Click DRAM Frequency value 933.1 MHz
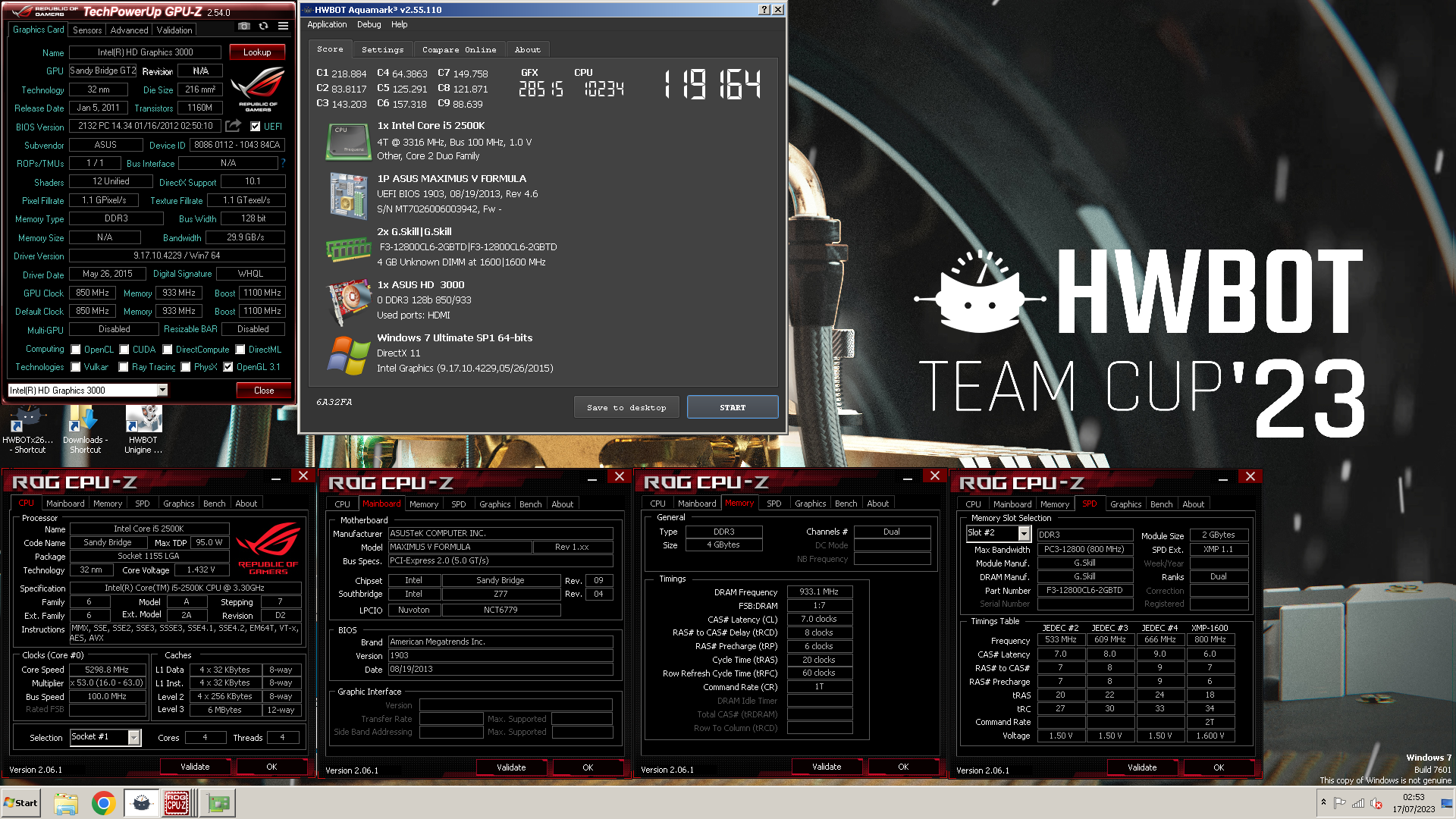Screen dimensions: 1456x819 tap(819, 591)
